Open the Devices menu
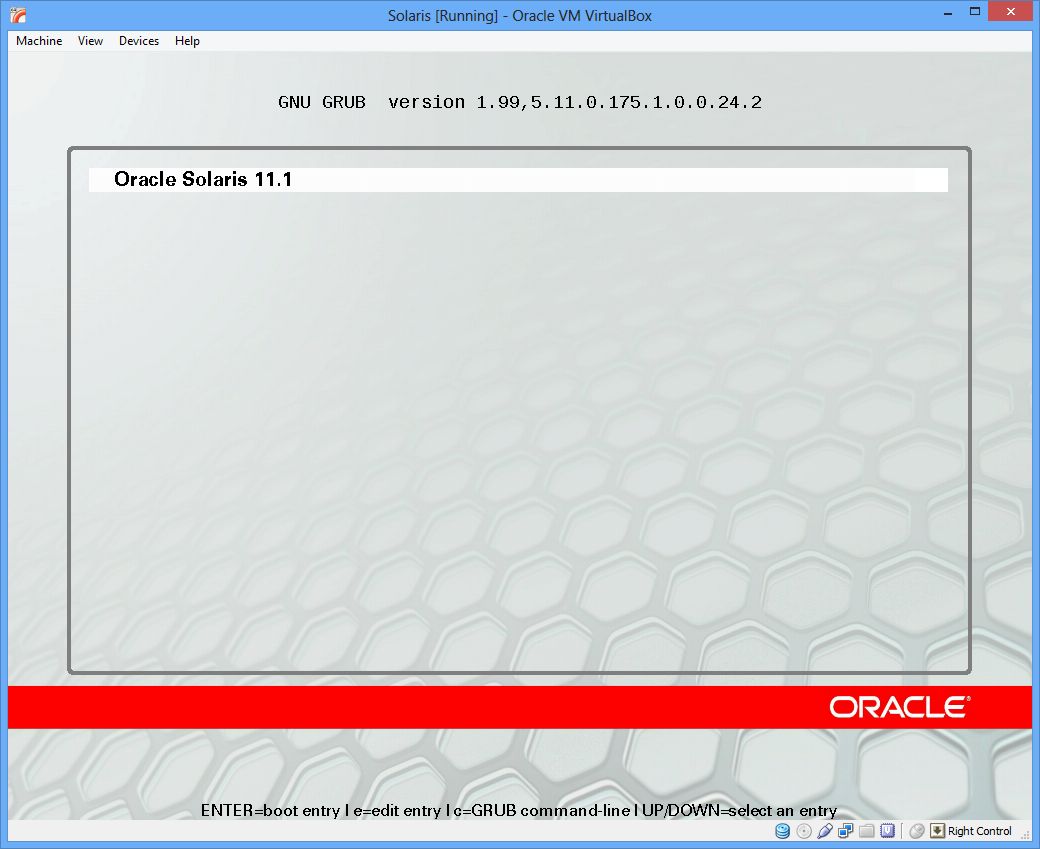This screenshot has height=849, width=1040. (x=139, y=40)
